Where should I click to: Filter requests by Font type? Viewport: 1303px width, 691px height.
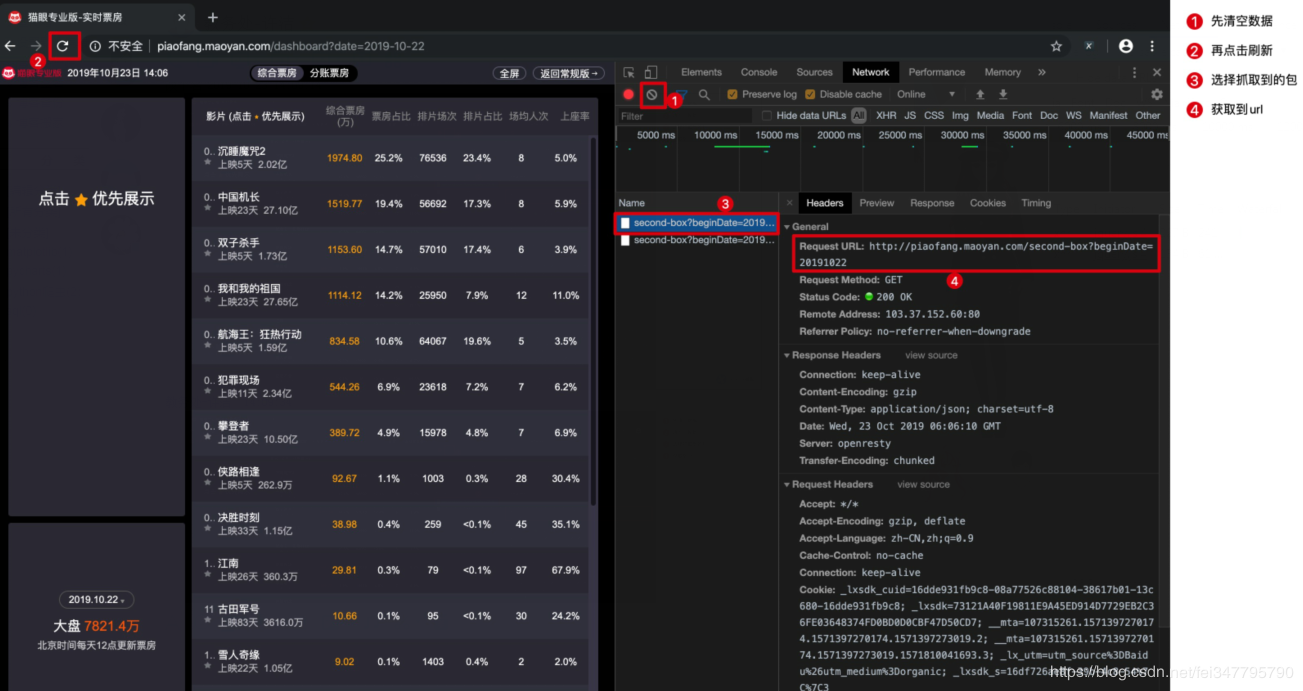1022,115
